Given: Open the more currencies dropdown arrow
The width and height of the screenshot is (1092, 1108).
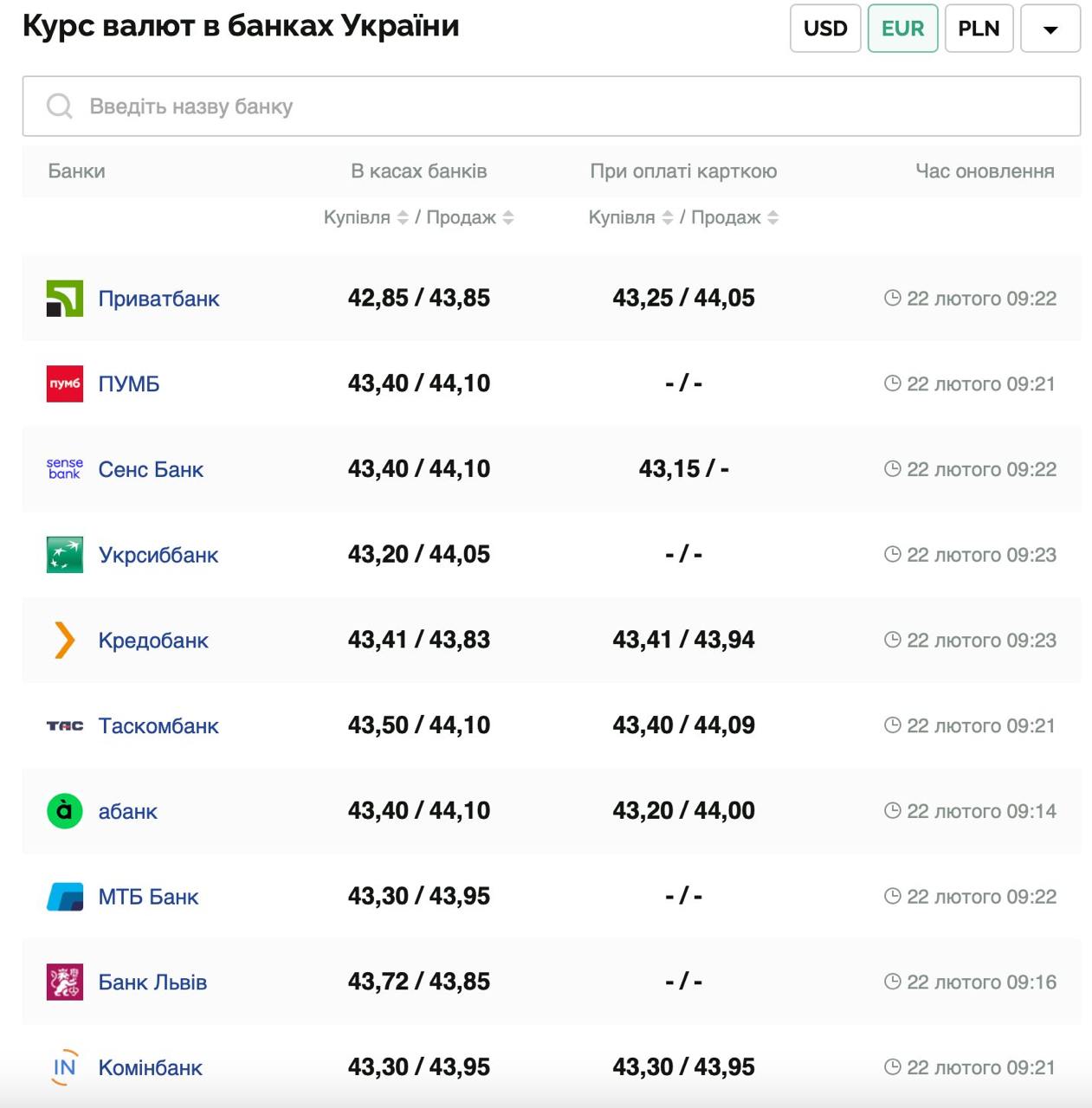Looking at the screenshot, I should point(1050,29).
